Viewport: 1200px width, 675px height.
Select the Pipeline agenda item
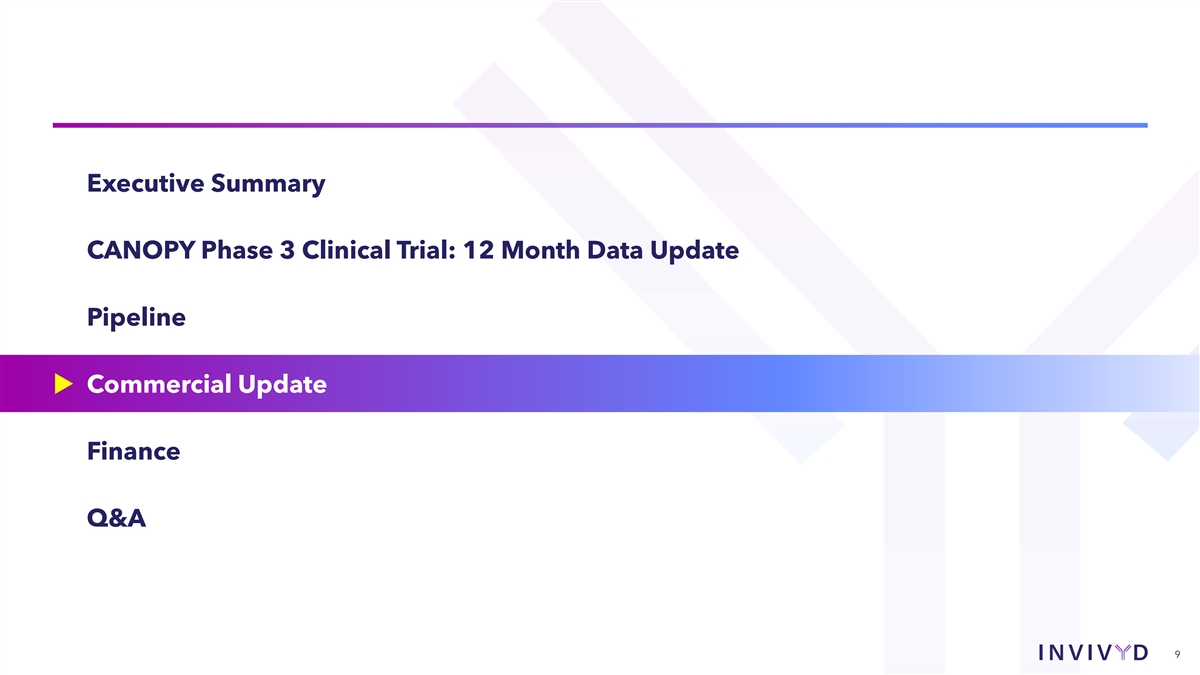[136, 318]
